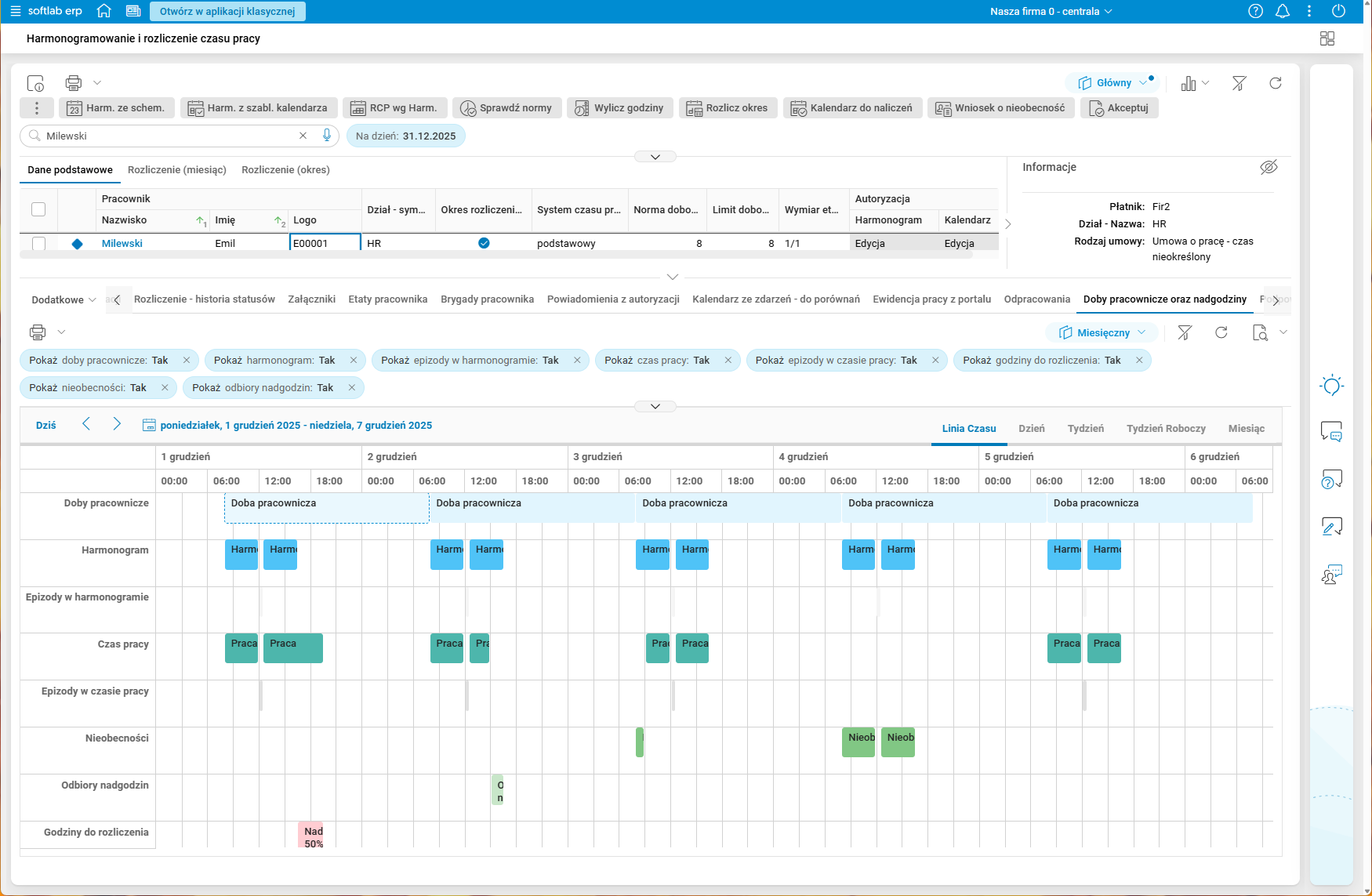Screen dimensions: 1372x896
Task: Click the 'Rozlicz okres' button
Action: click(728, 108)
